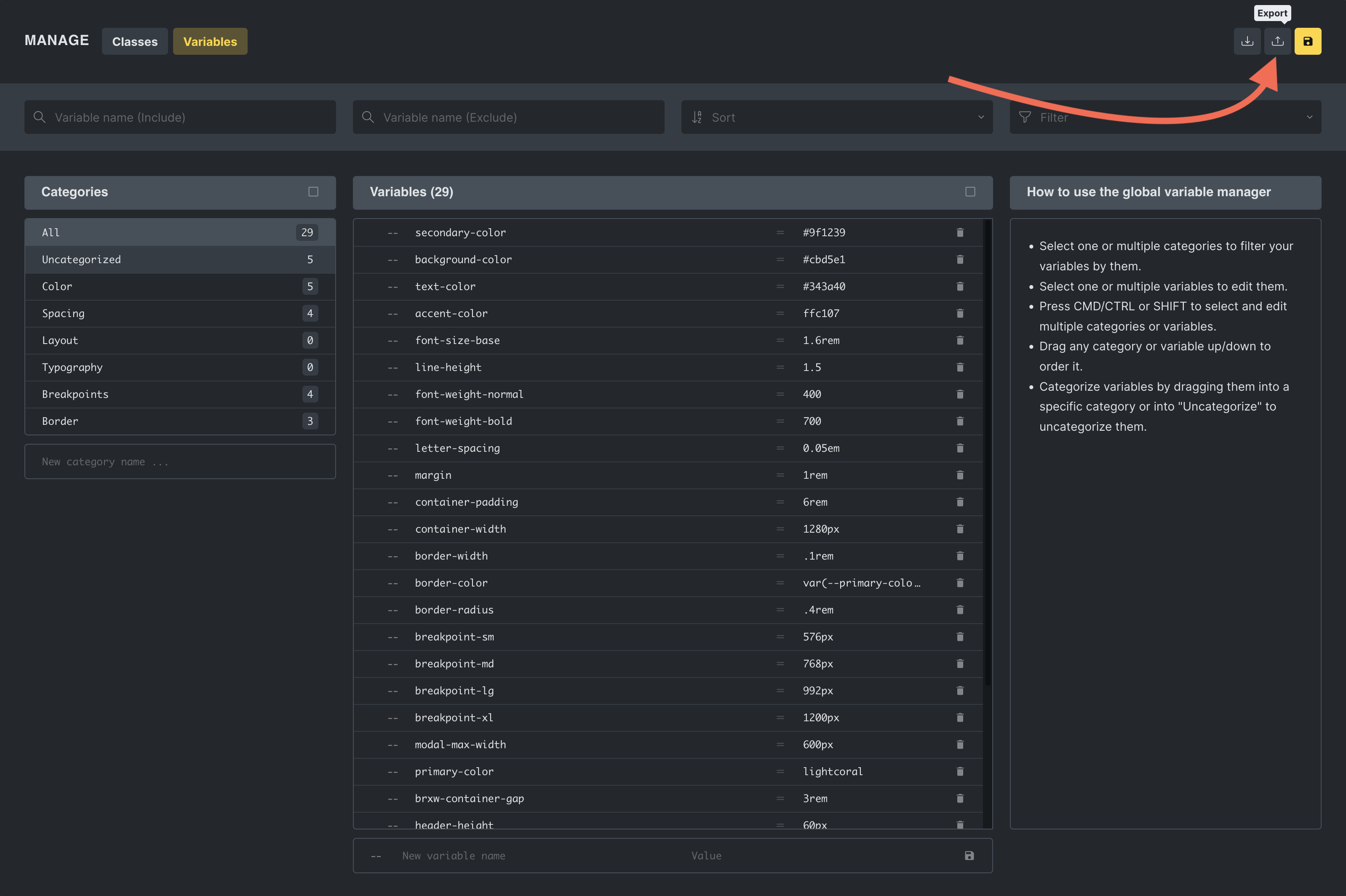Viewport: 1346px width, 896px height.
Task: Delete the breakpoint-md variable
Action: [x=960, y=664]
